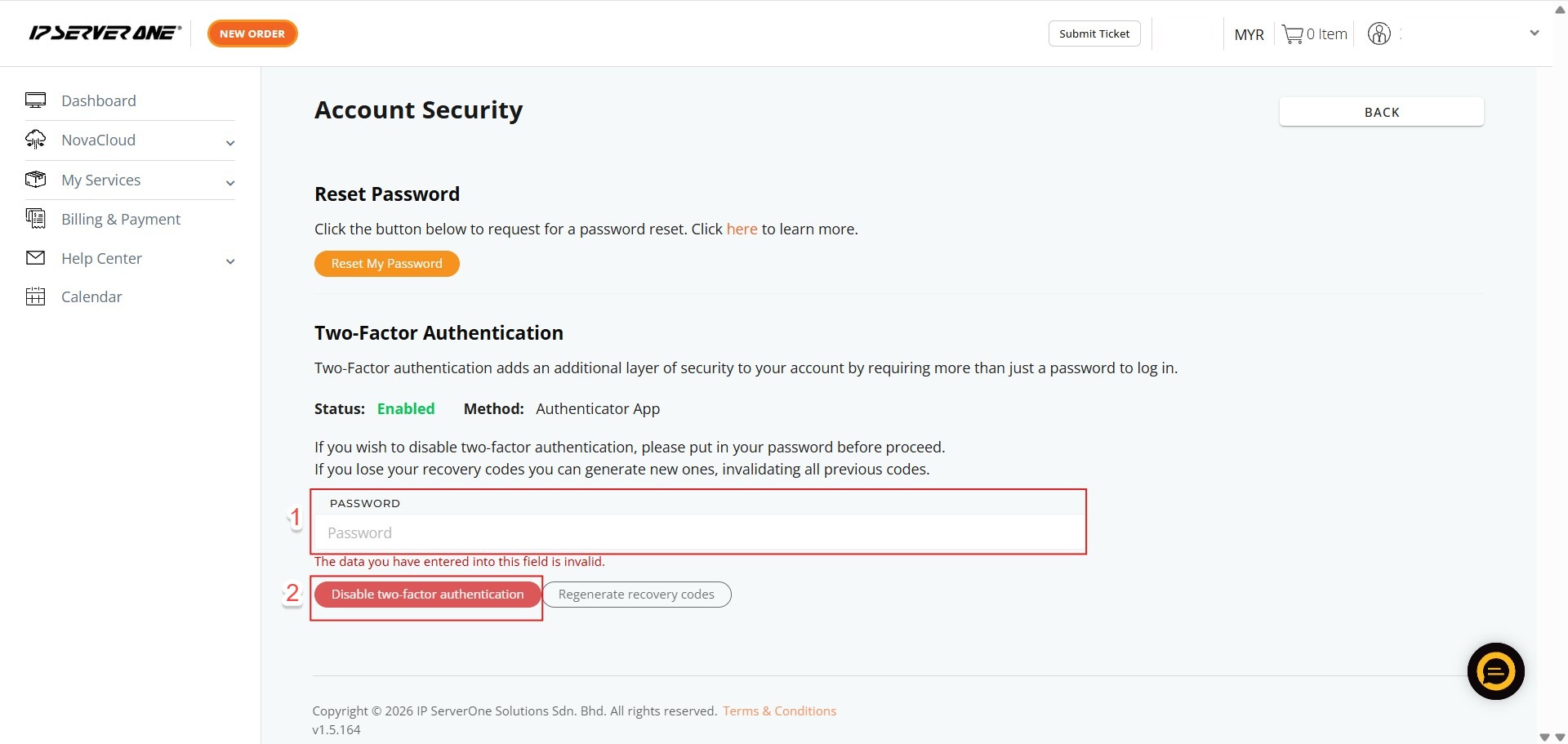Open the live chat bubble widget
The width and height of the screenshot is (1568, 744).
coord(1495,671)
